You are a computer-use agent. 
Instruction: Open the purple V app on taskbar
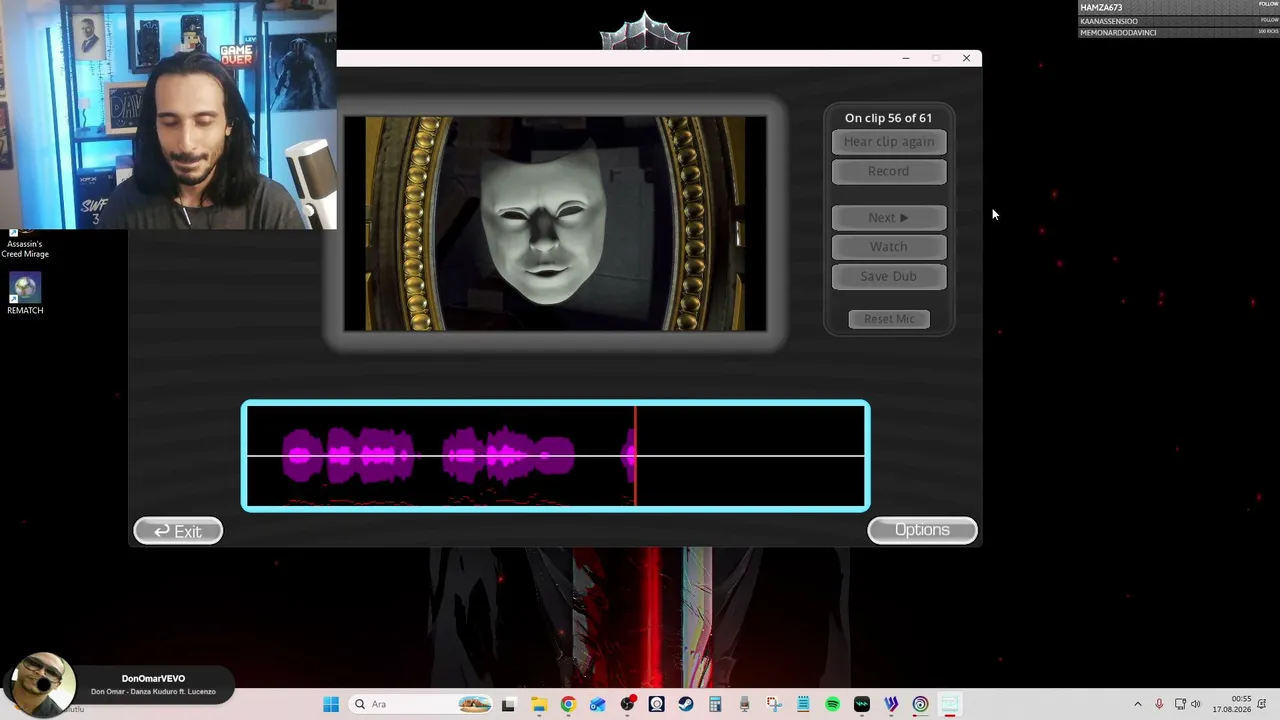[x=891, y=704]
